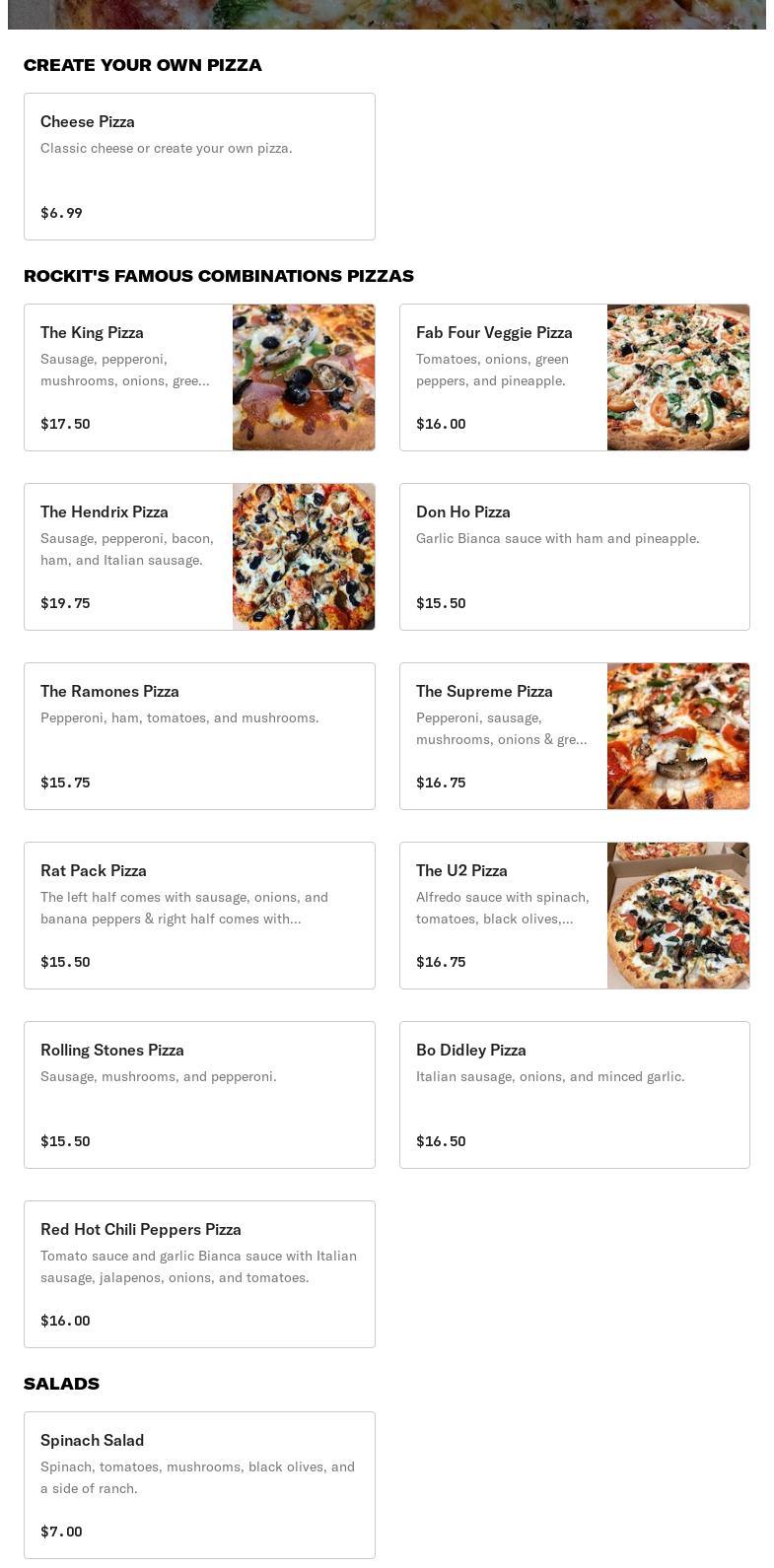
Task: Select the Rolling Stones Pizza item
Action: (x=199, y=1095)
